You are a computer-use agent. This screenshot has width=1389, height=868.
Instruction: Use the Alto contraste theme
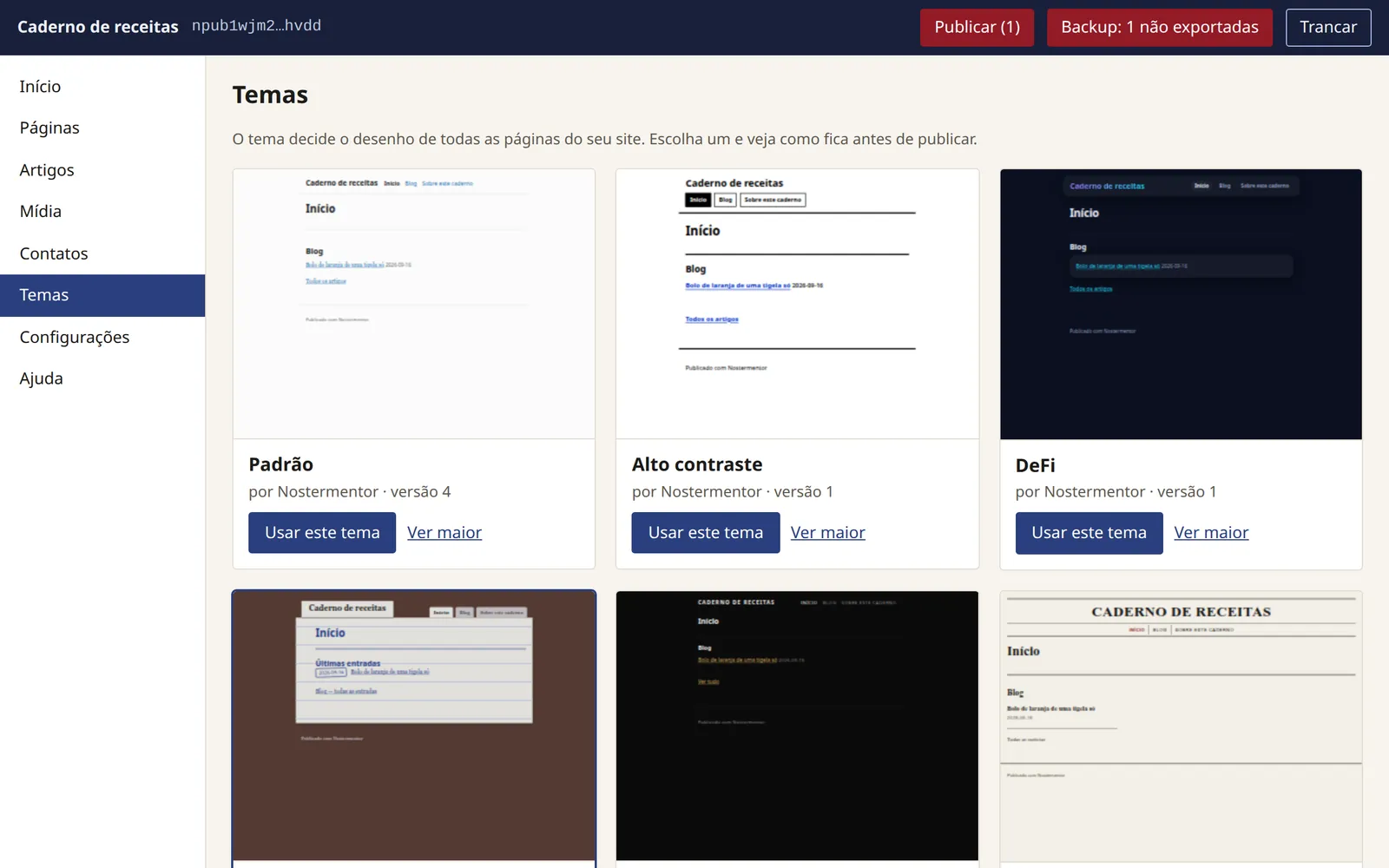(x=705, y=532)
